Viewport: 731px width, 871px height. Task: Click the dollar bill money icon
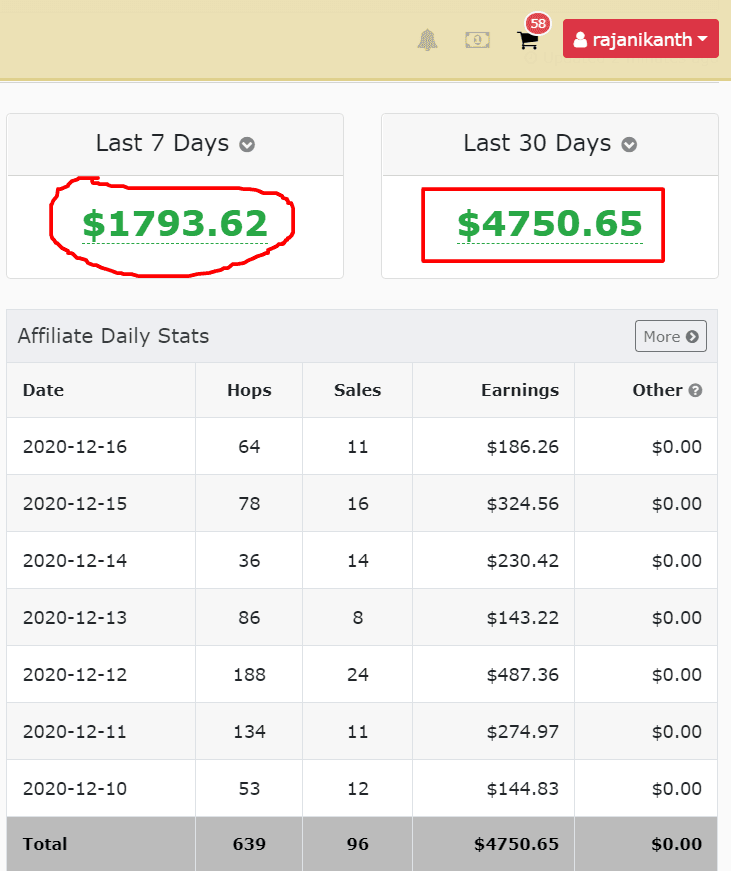478,40
